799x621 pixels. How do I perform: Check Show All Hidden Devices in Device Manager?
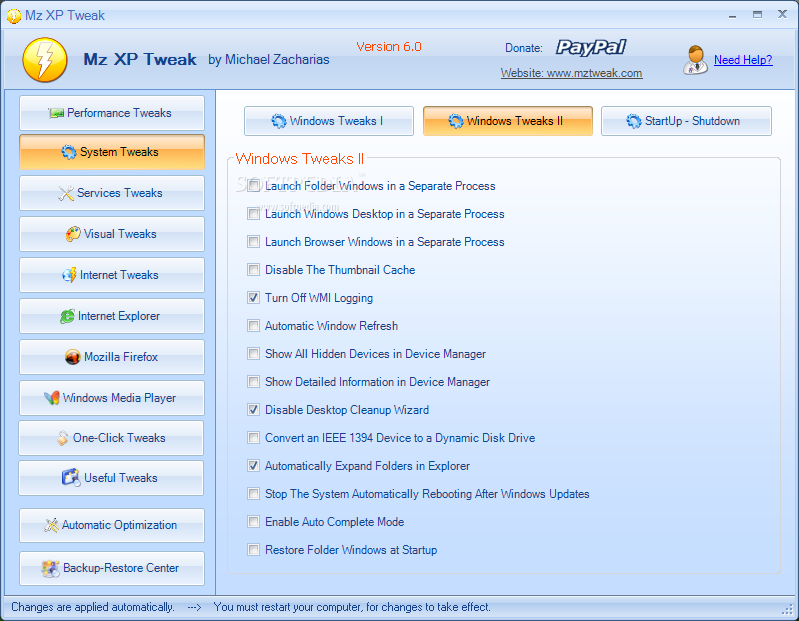coord(253,354)
